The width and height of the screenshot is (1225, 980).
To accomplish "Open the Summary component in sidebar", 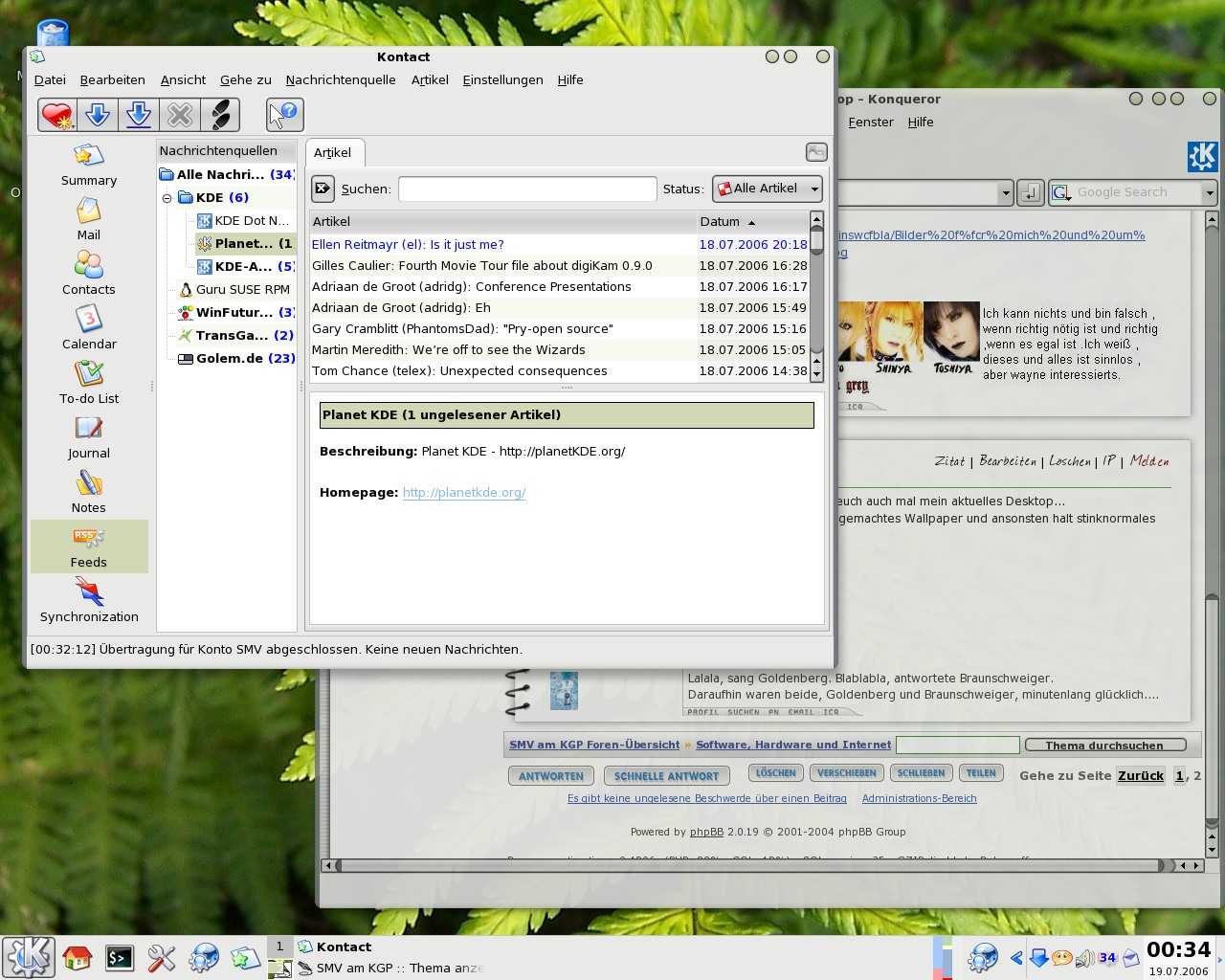I will coord(89,166).
